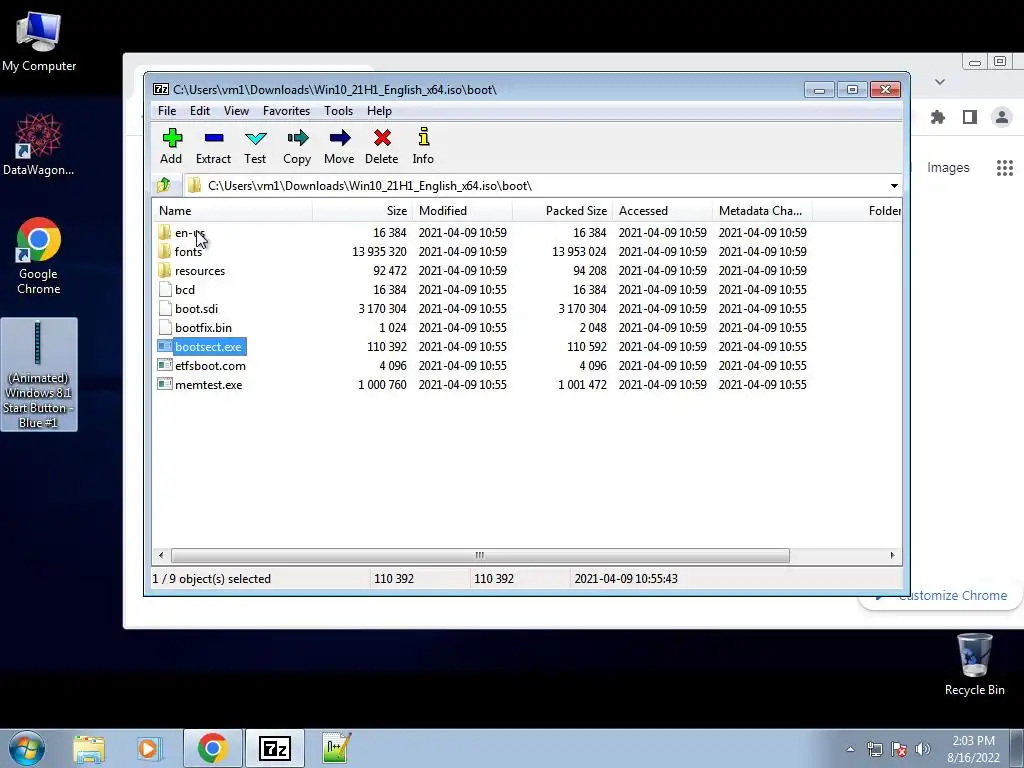Open the Info properties icon

tap(424, 136)
